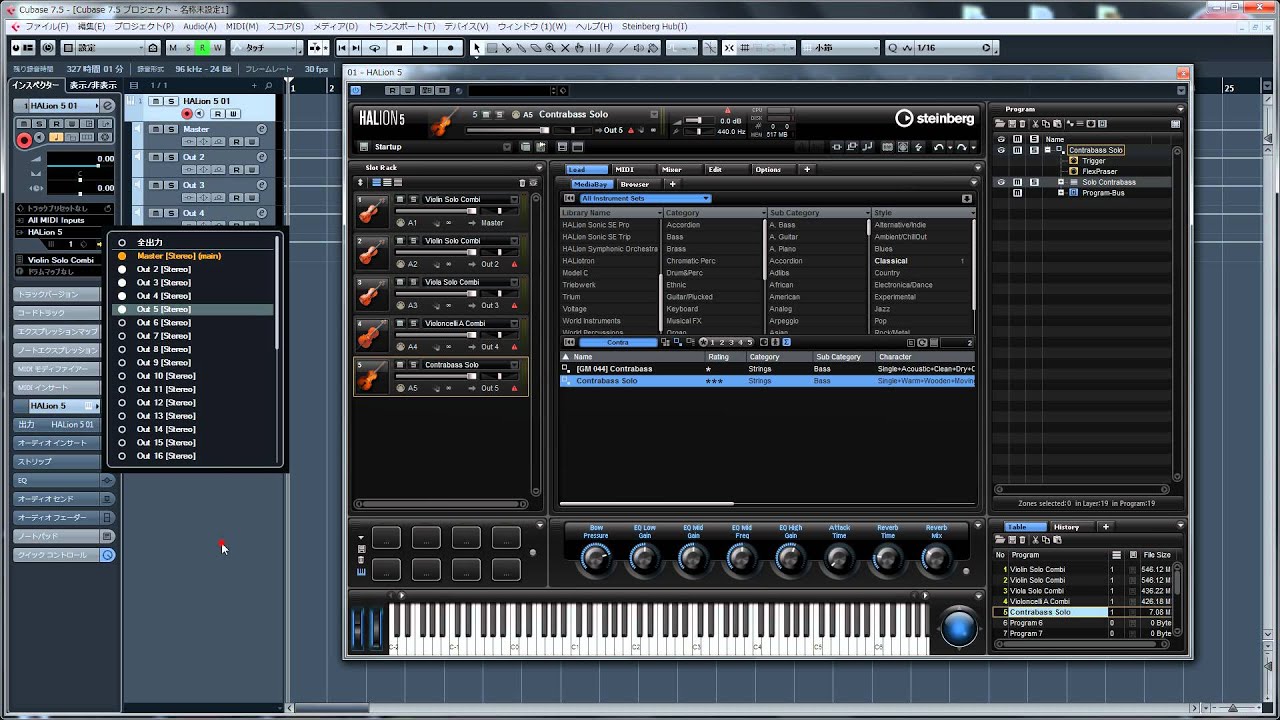1280x720 pixels.
Task: Click the load folder icon in program table
Action: (x=1000, y=540)
